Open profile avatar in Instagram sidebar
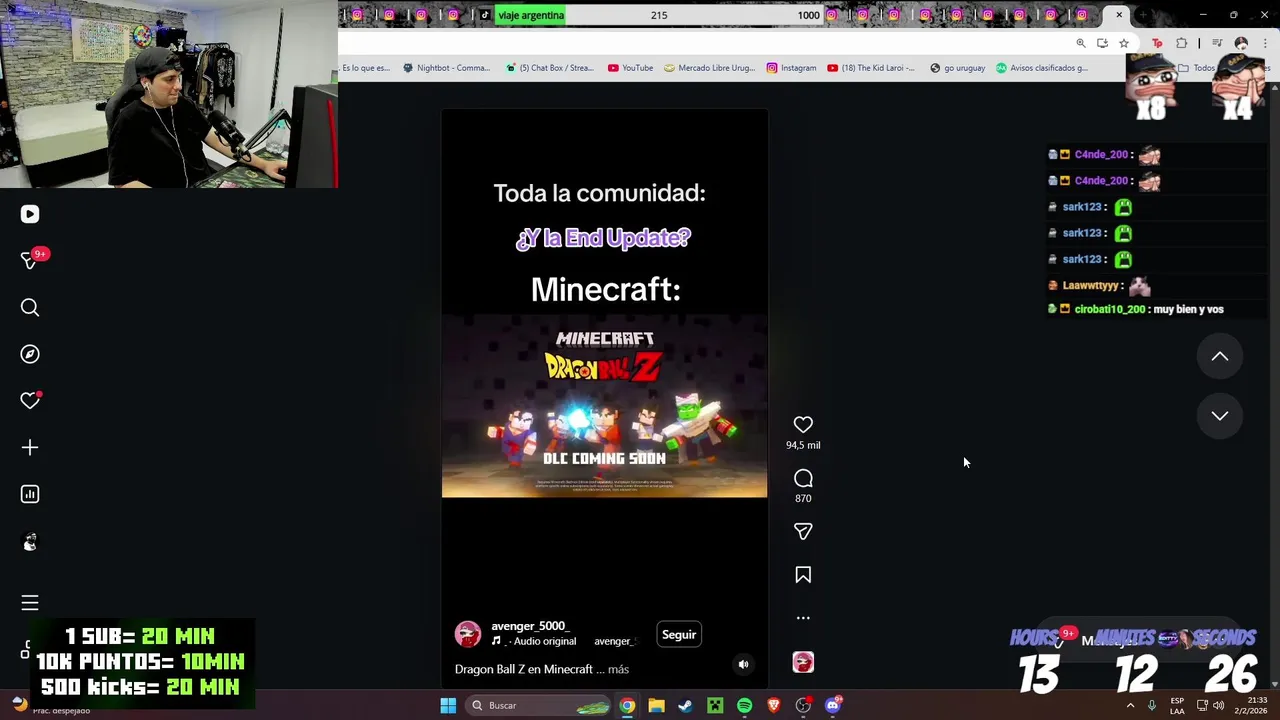The image size is (1280, 720). click(x=30, y=541)
